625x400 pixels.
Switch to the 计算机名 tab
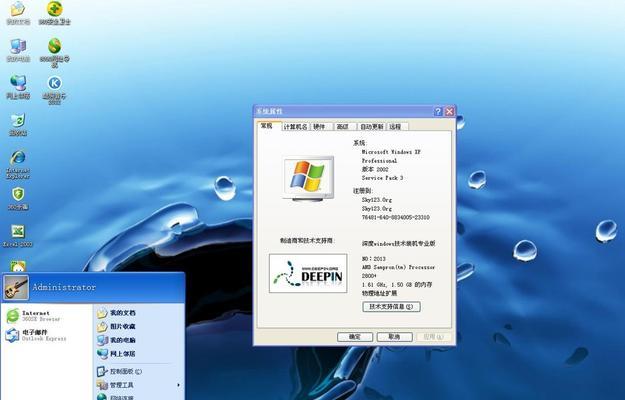[x=295, y=127]
